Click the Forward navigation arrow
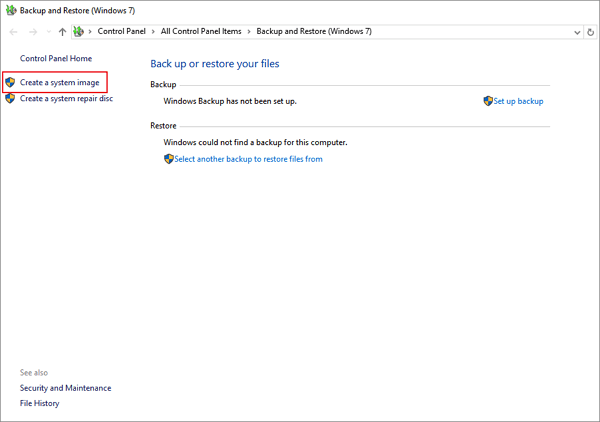 click(33, 32)
